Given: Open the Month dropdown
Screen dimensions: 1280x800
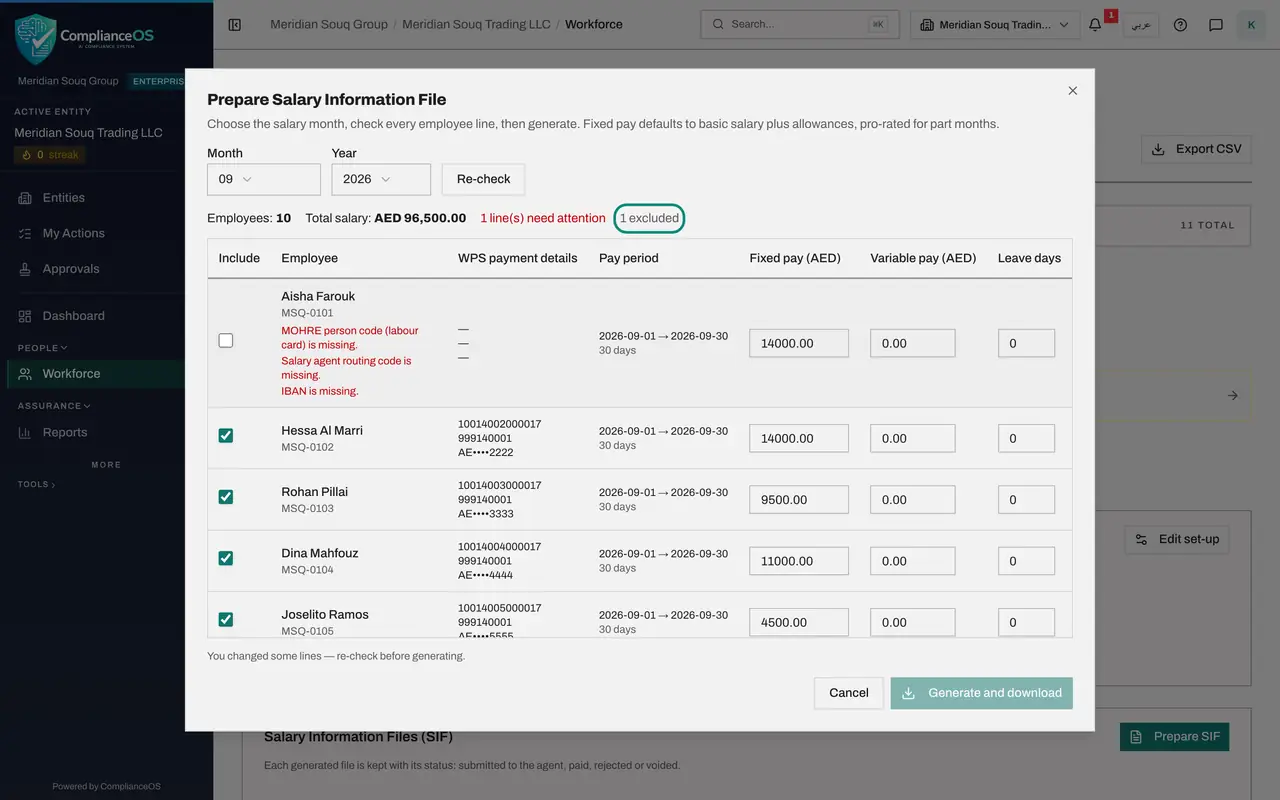Looking at the screenshot, I should (264, 179).
